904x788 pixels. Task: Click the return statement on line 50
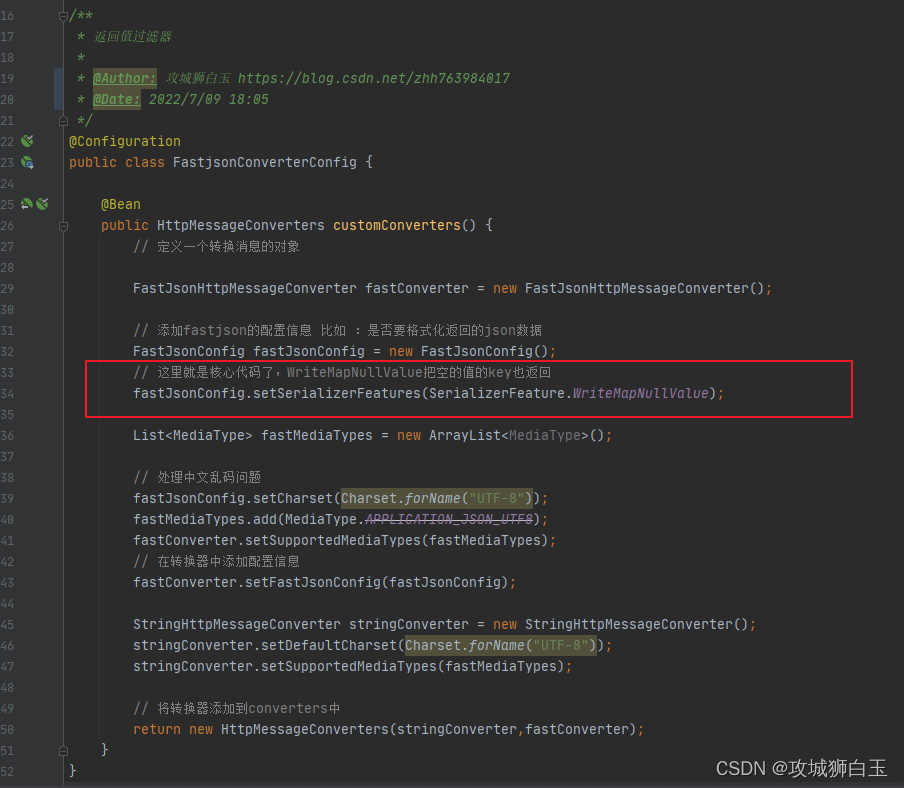[388, 729]
